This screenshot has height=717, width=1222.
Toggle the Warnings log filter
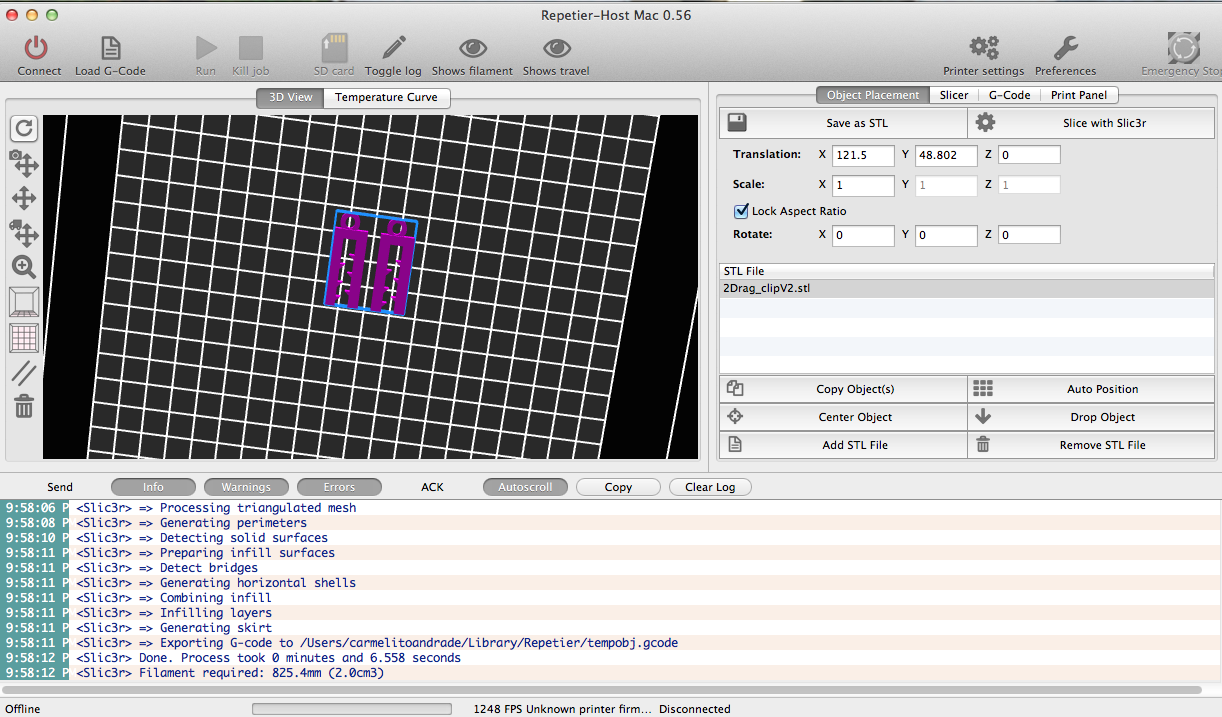coord(246,487)
